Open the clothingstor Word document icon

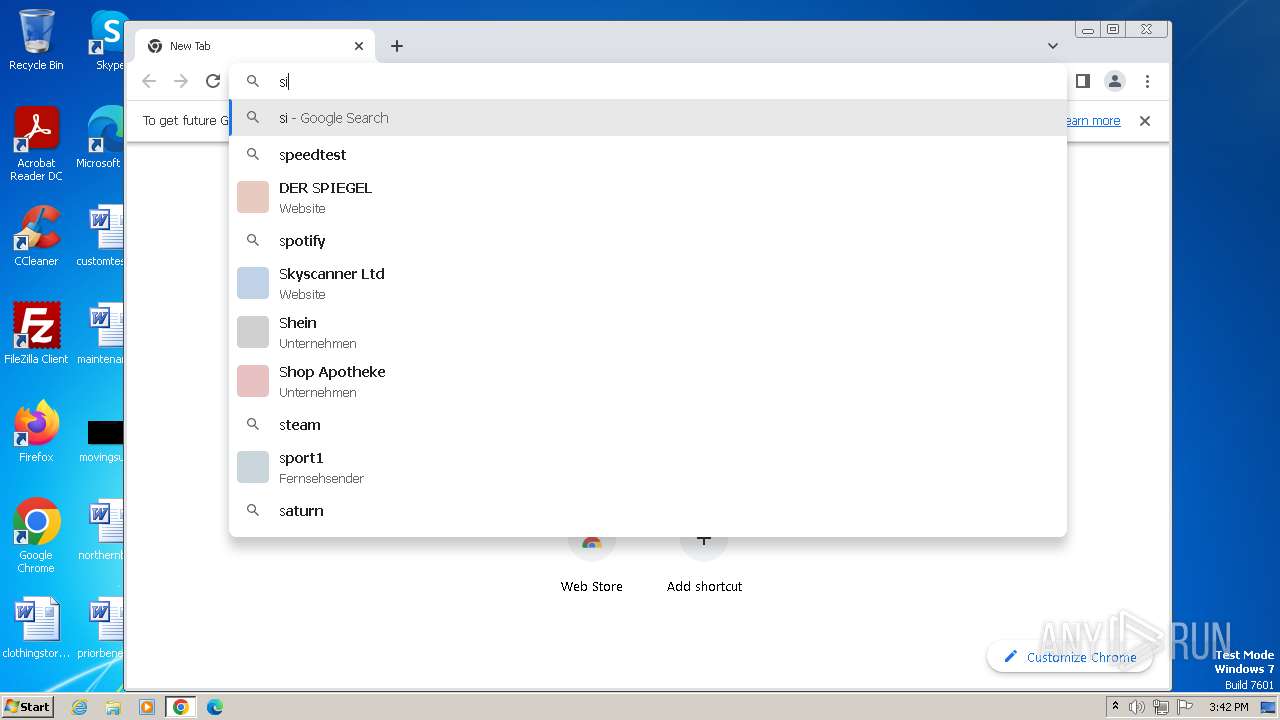(36, 628)
